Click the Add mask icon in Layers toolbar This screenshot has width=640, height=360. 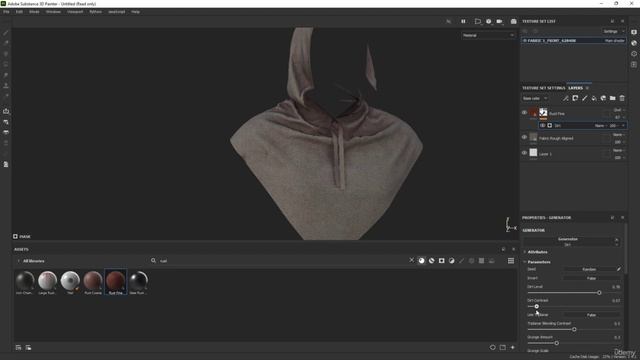(575, 98)
